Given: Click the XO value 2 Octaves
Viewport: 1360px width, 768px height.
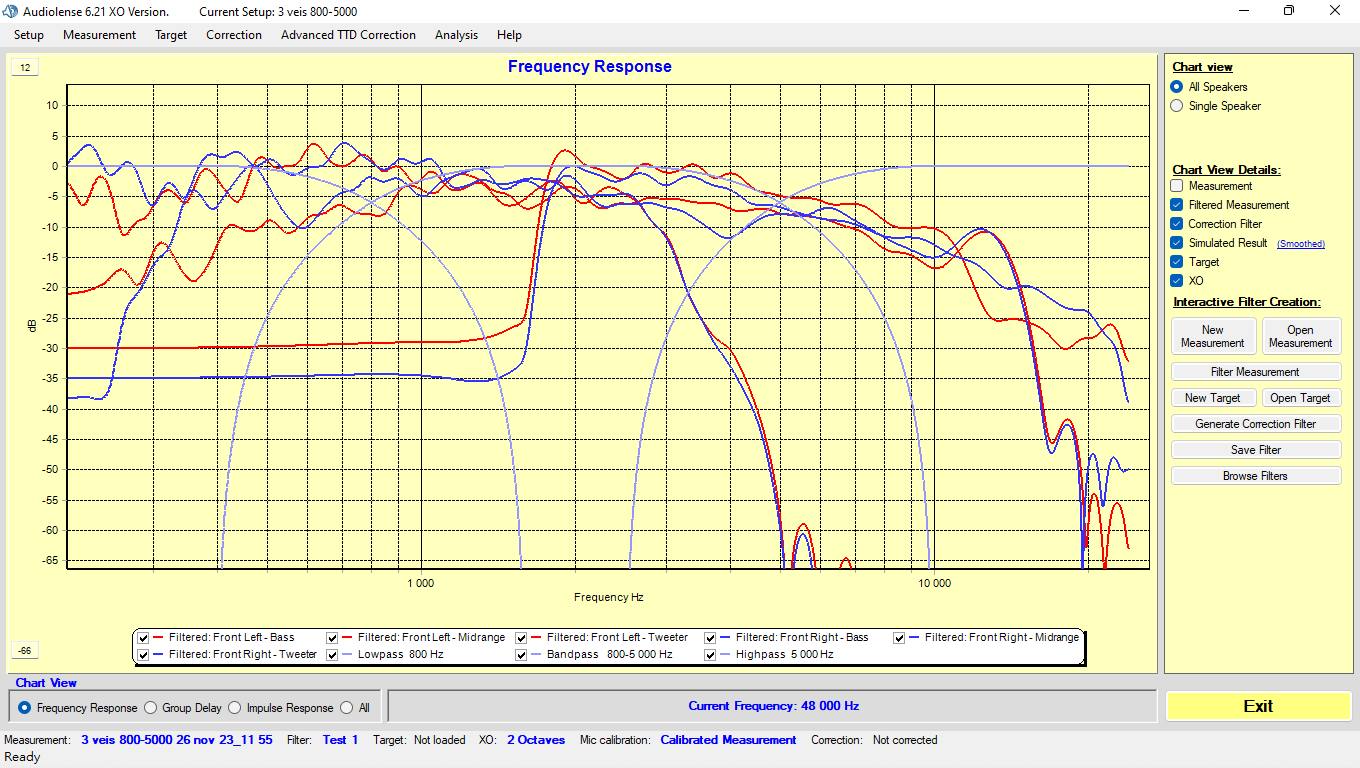Looking at the screenshot, I should coord(536,740).
